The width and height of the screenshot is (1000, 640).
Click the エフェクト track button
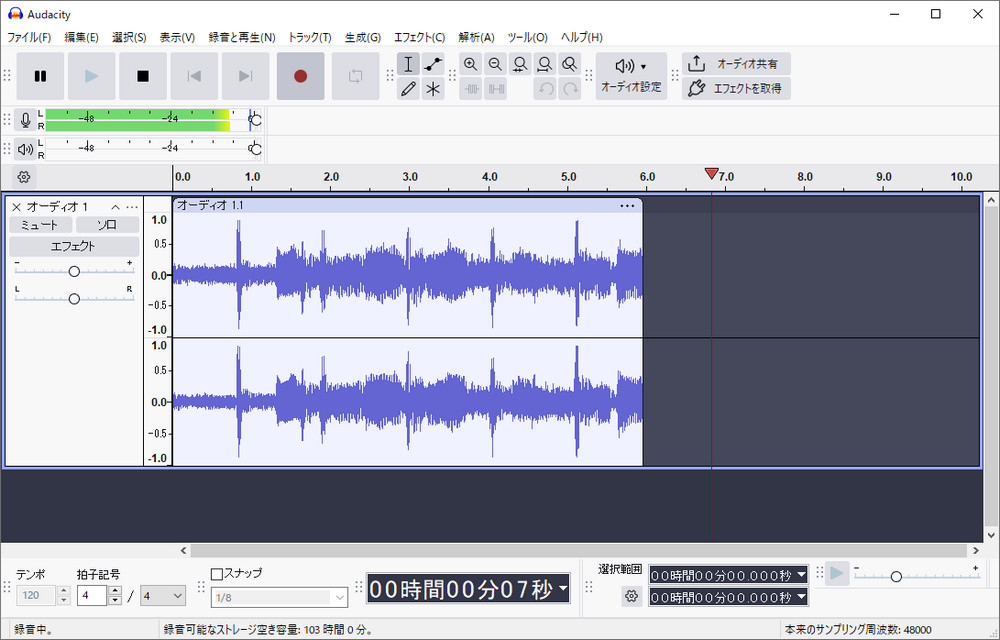click(74, 246)
